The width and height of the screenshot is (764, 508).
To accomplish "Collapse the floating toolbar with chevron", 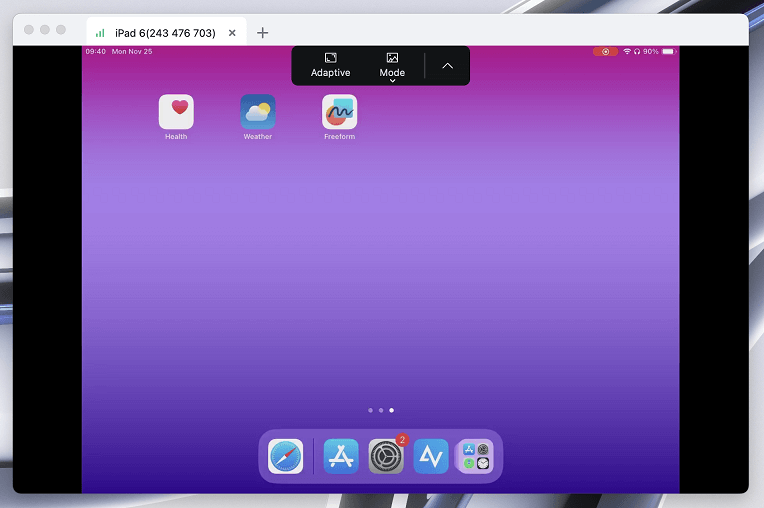I will coord(447,65).
